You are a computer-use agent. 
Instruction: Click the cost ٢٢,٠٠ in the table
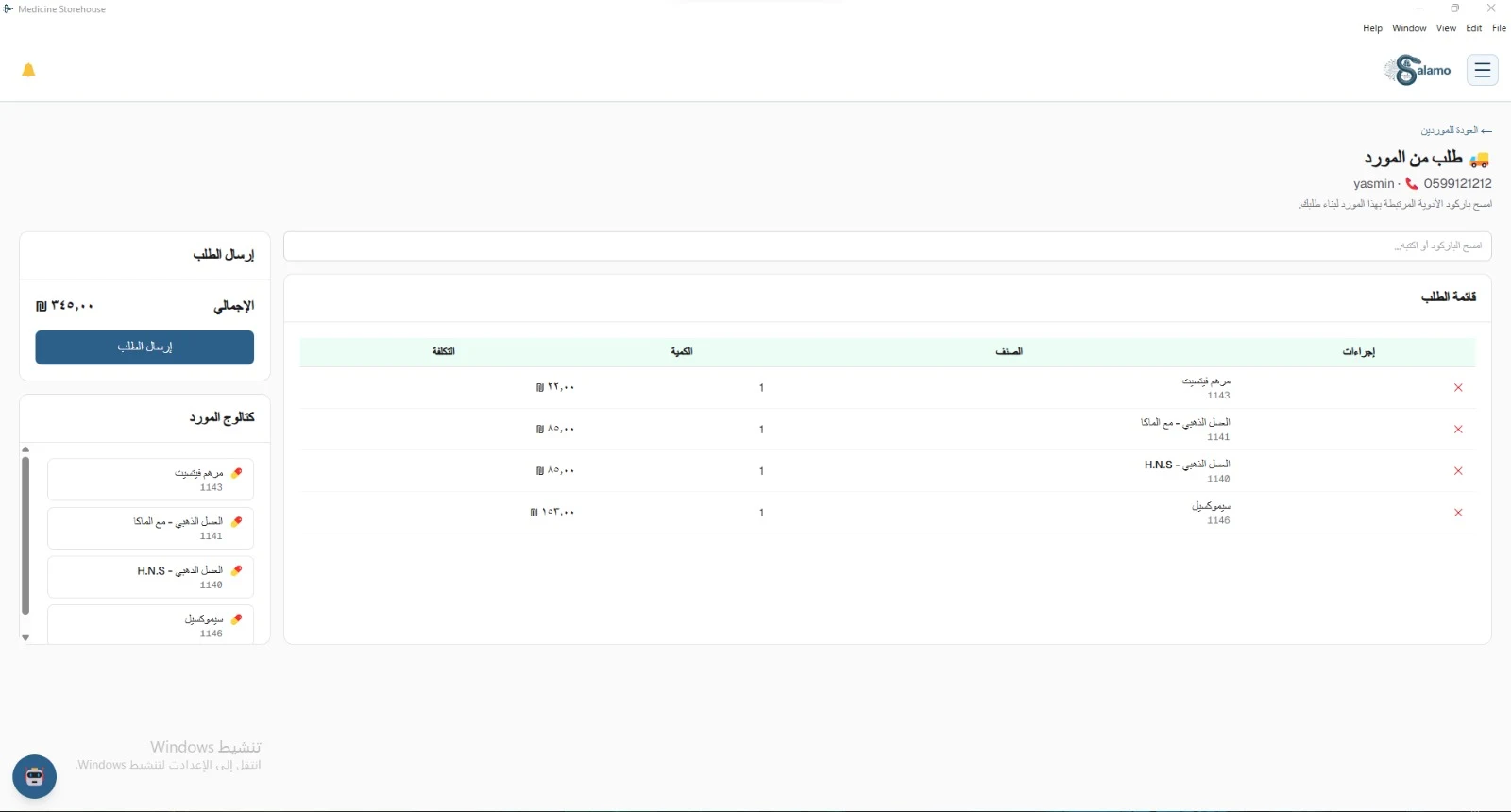click(x=555, y=387)
